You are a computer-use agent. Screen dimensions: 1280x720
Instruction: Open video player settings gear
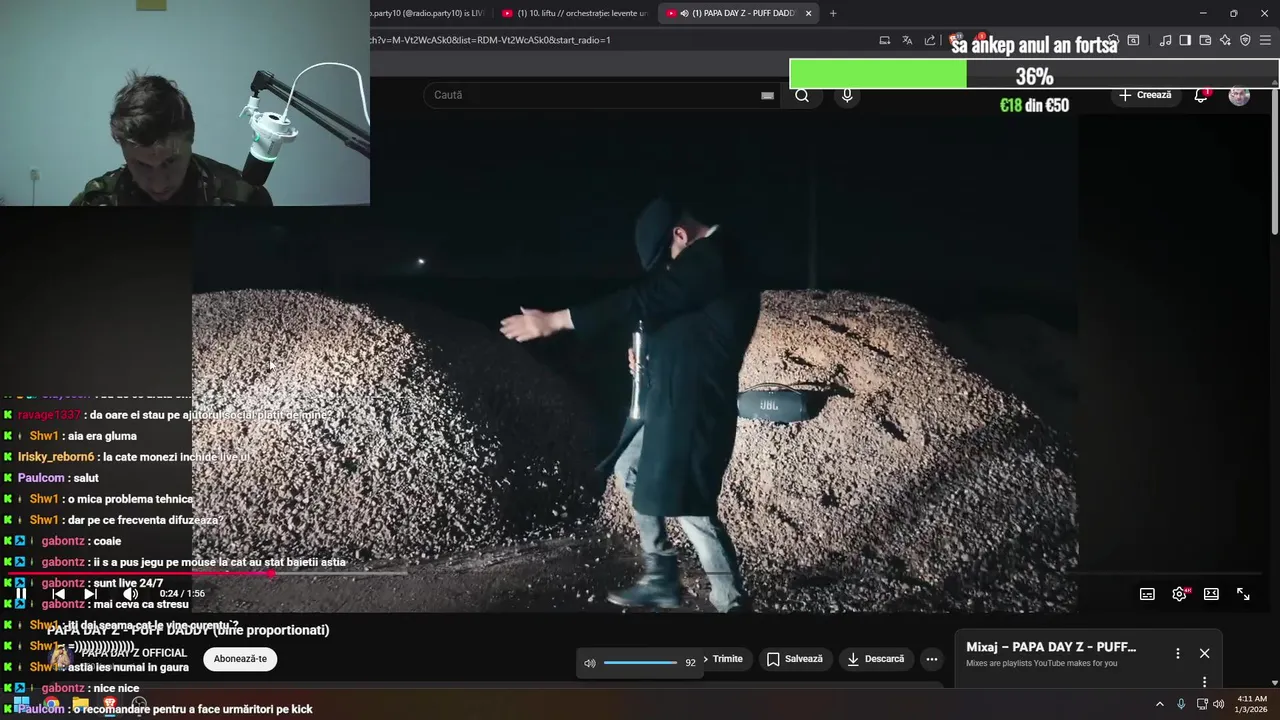(x=1179, y=594)
